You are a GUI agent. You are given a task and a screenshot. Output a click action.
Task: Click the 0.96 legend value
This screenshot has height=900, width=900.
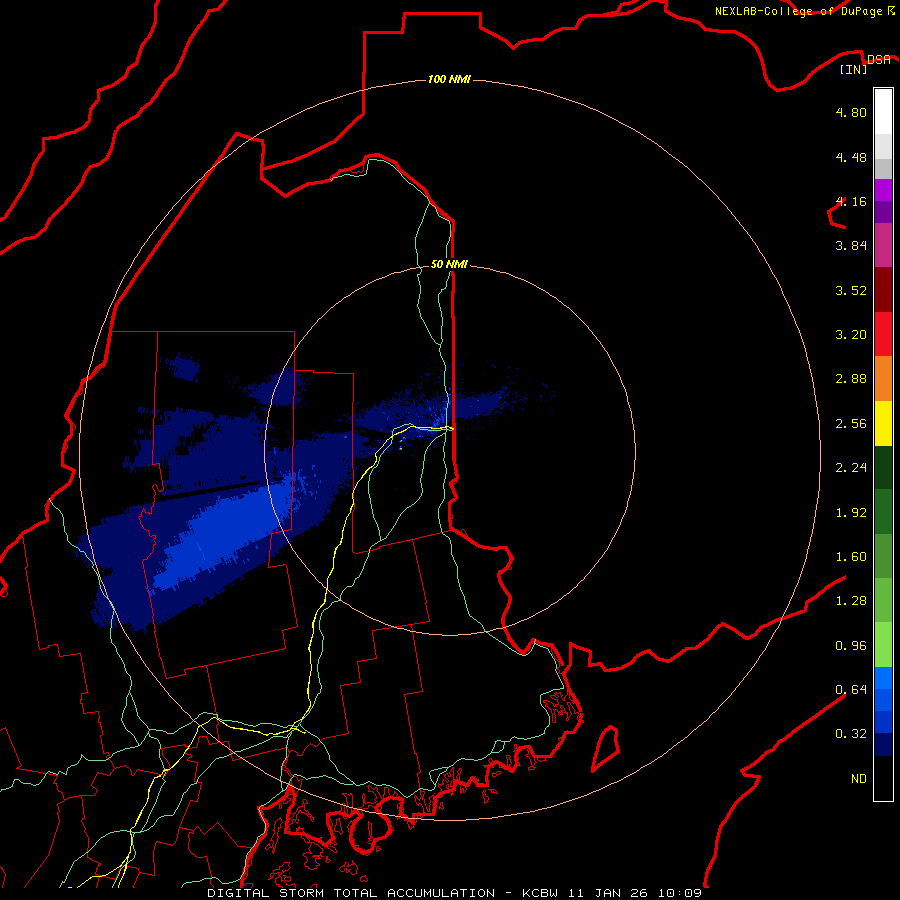click(851, 646)
